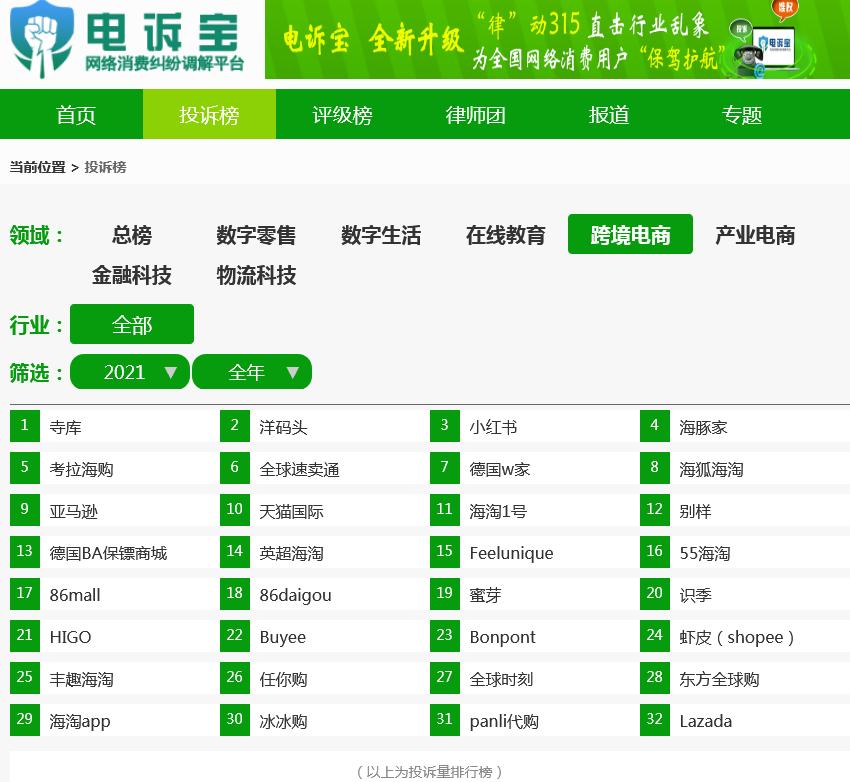The width and height of the screenshot is (850, 782).
Task: Open the 律师团 navigation item
Action: pyautogui.click(x=475, y=114)
